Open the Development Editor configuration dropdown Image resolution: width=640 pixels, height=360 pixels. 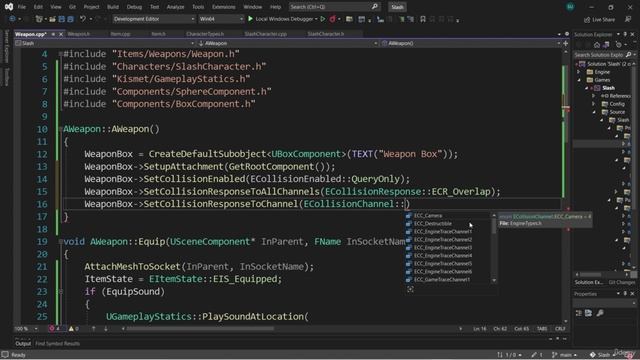pos(154,19)
